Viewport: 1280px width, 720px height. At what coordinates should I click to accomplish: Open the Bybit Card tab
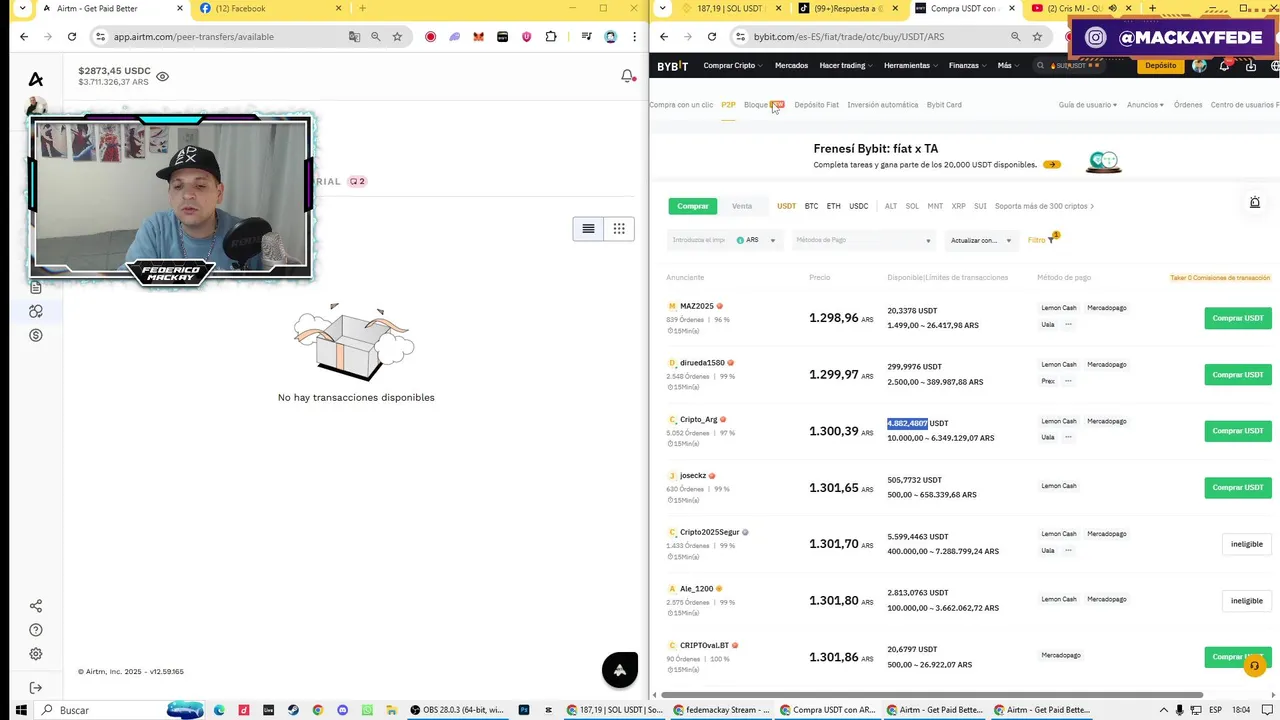(x=944, y=105)
